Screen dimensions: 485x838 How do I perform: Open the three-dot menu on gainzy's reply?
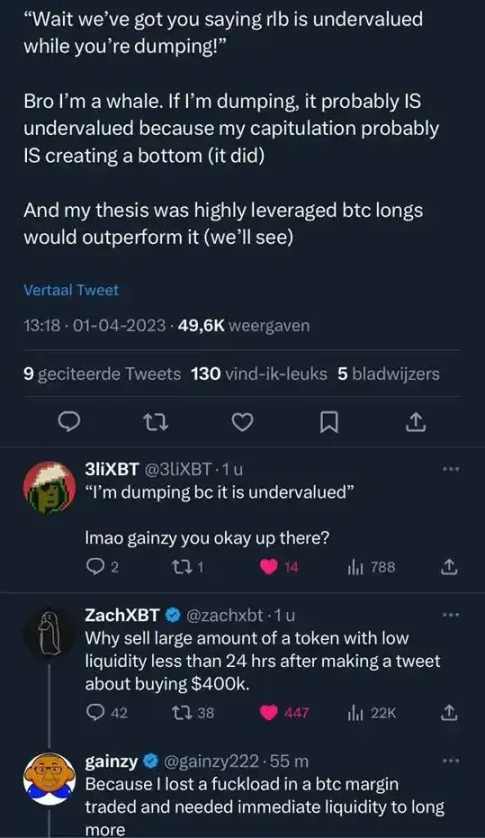coord(450,761)
